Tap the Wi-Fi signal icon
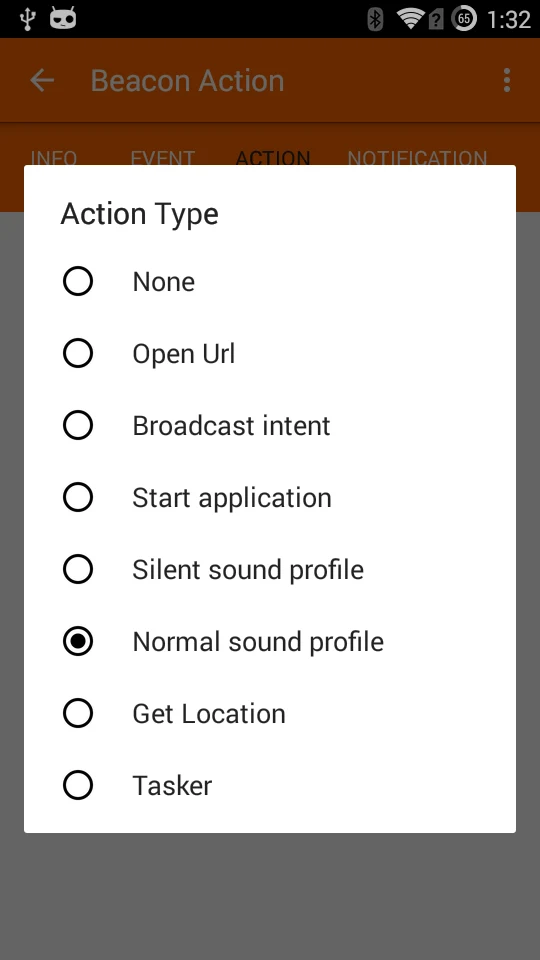The height and width of the screenshot is (960, 540). [410, 18]
